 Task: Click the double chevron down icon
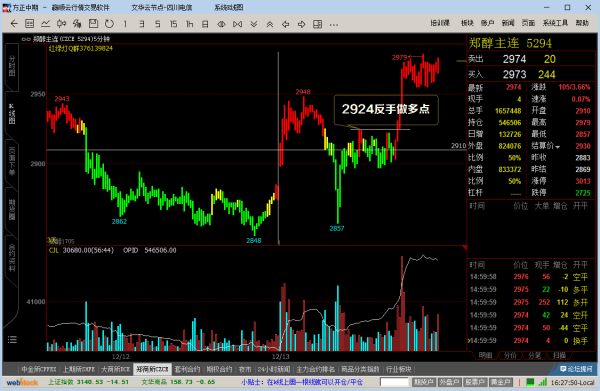point(254,24)
